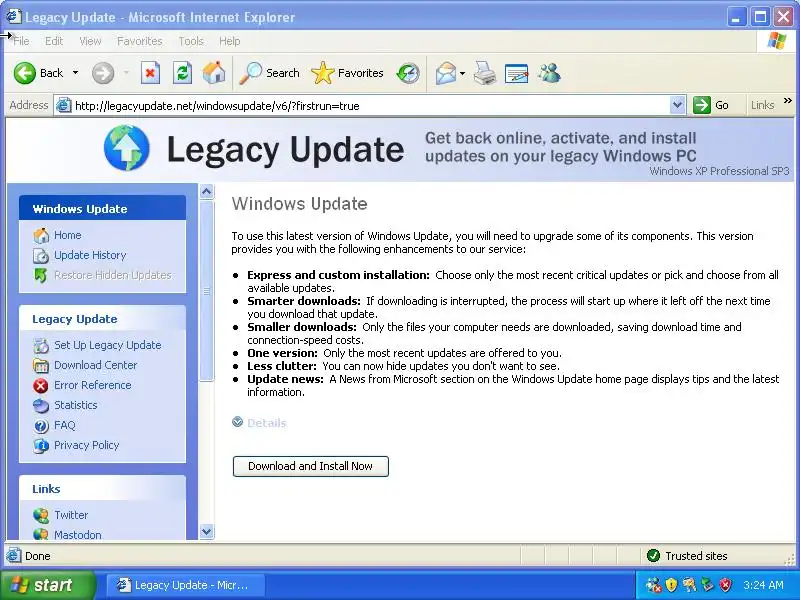
Task: Click the Refresh page icon
Action: (182, 73)
